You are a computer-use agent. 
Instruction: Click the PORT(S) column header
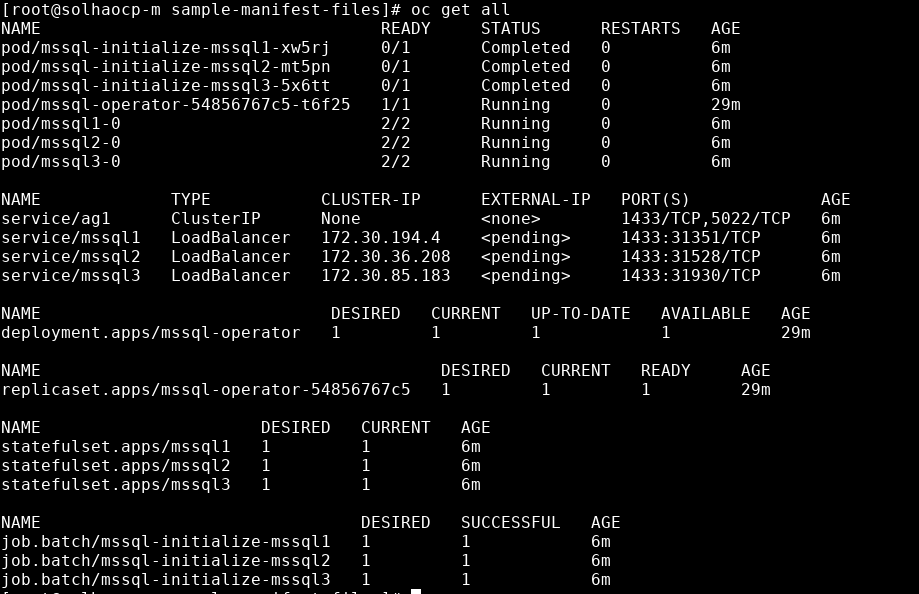[656, 200]
